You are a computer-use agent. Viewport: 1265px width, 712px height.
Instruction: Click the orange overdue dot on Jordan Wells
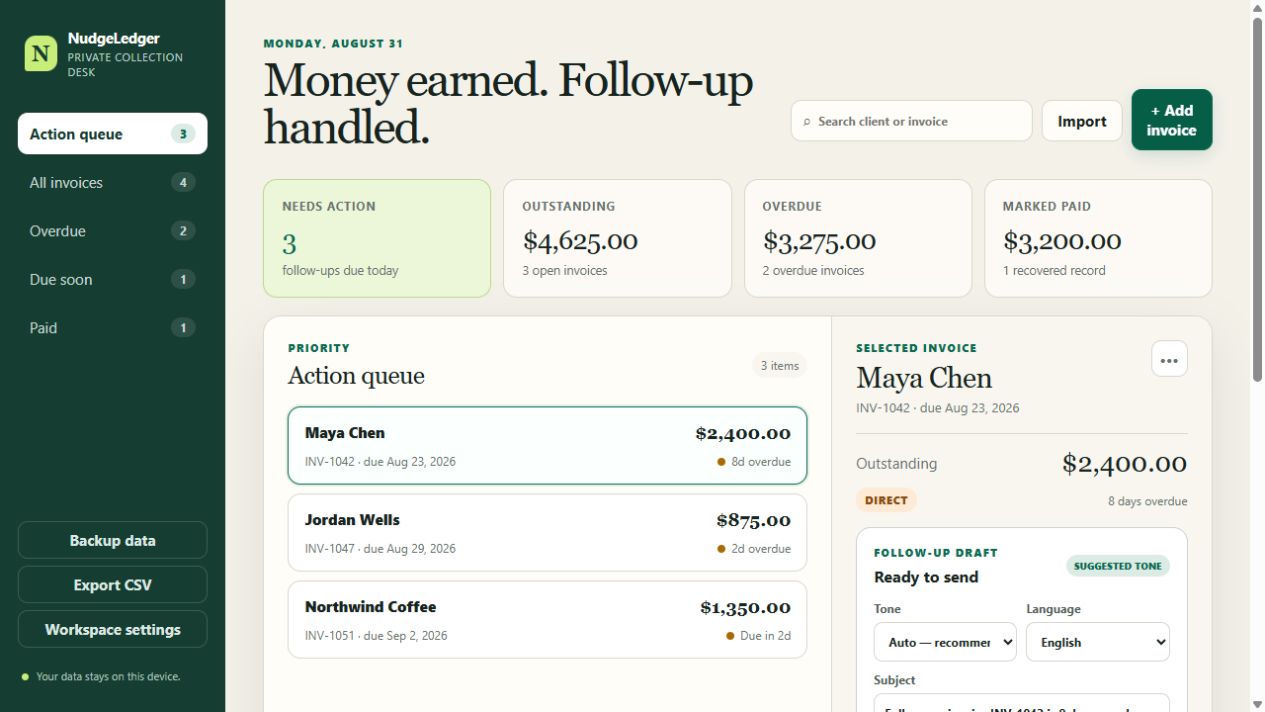(x=721, y=549)
